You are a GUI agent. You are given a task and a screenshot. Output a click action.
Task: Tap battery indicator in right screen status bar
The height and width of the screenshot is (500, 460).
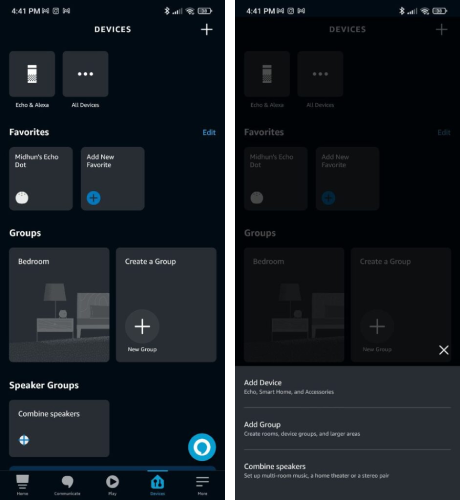[x=439, y=11]
